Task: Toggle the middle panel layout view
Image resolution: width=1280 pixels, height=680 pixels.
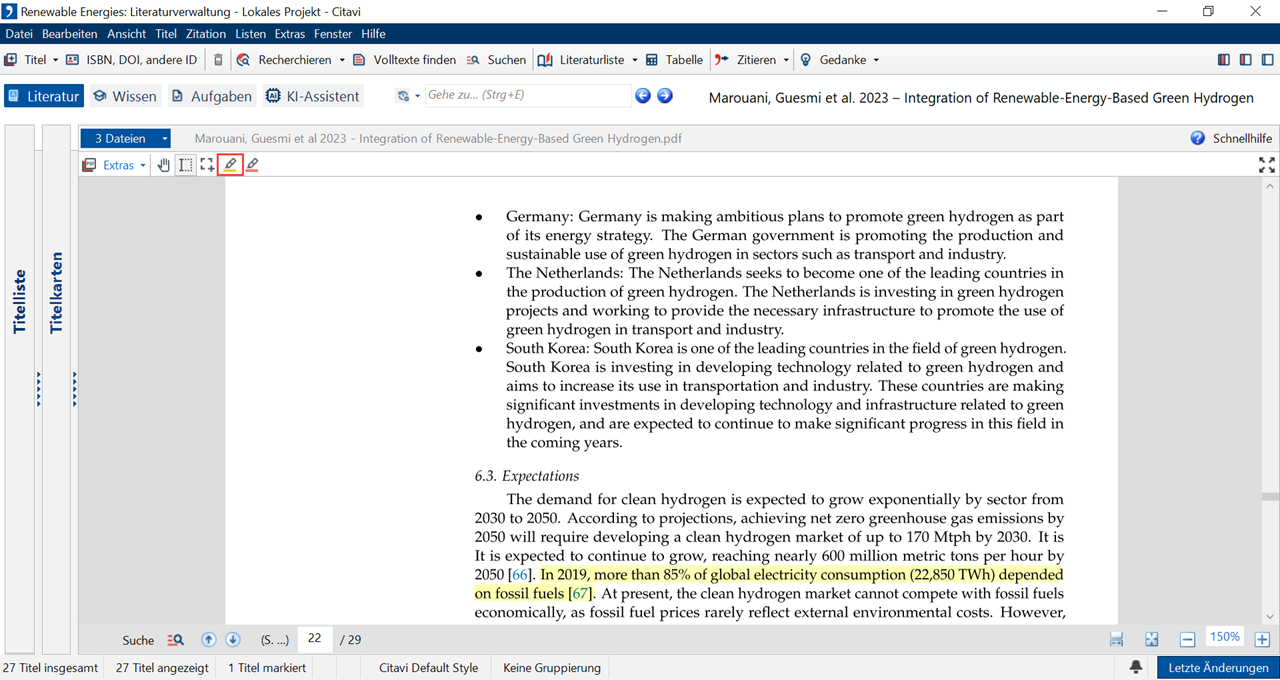Action: click(1245, 60)
